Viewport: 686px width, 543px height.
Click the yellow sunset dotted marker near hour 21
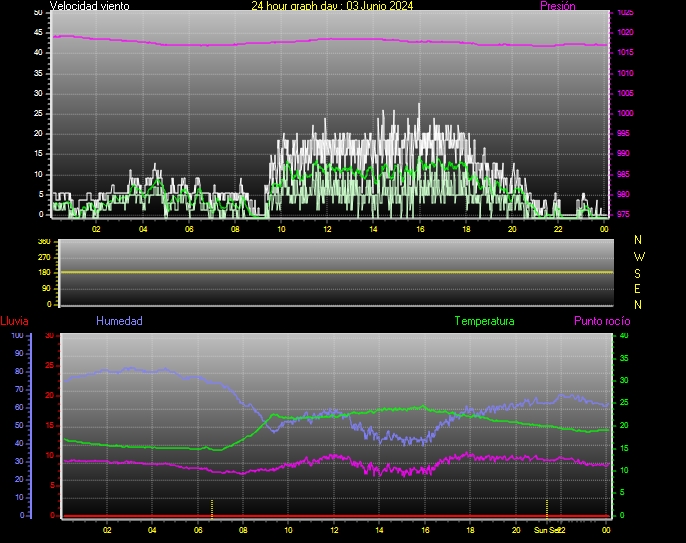click(x=547, y=509)
